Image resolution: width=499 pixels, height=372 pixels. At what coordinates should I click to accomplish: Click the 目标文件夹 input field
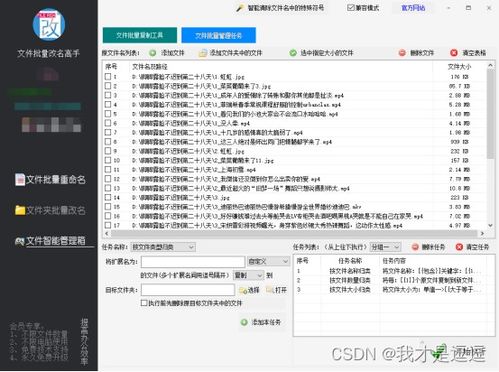188,290
